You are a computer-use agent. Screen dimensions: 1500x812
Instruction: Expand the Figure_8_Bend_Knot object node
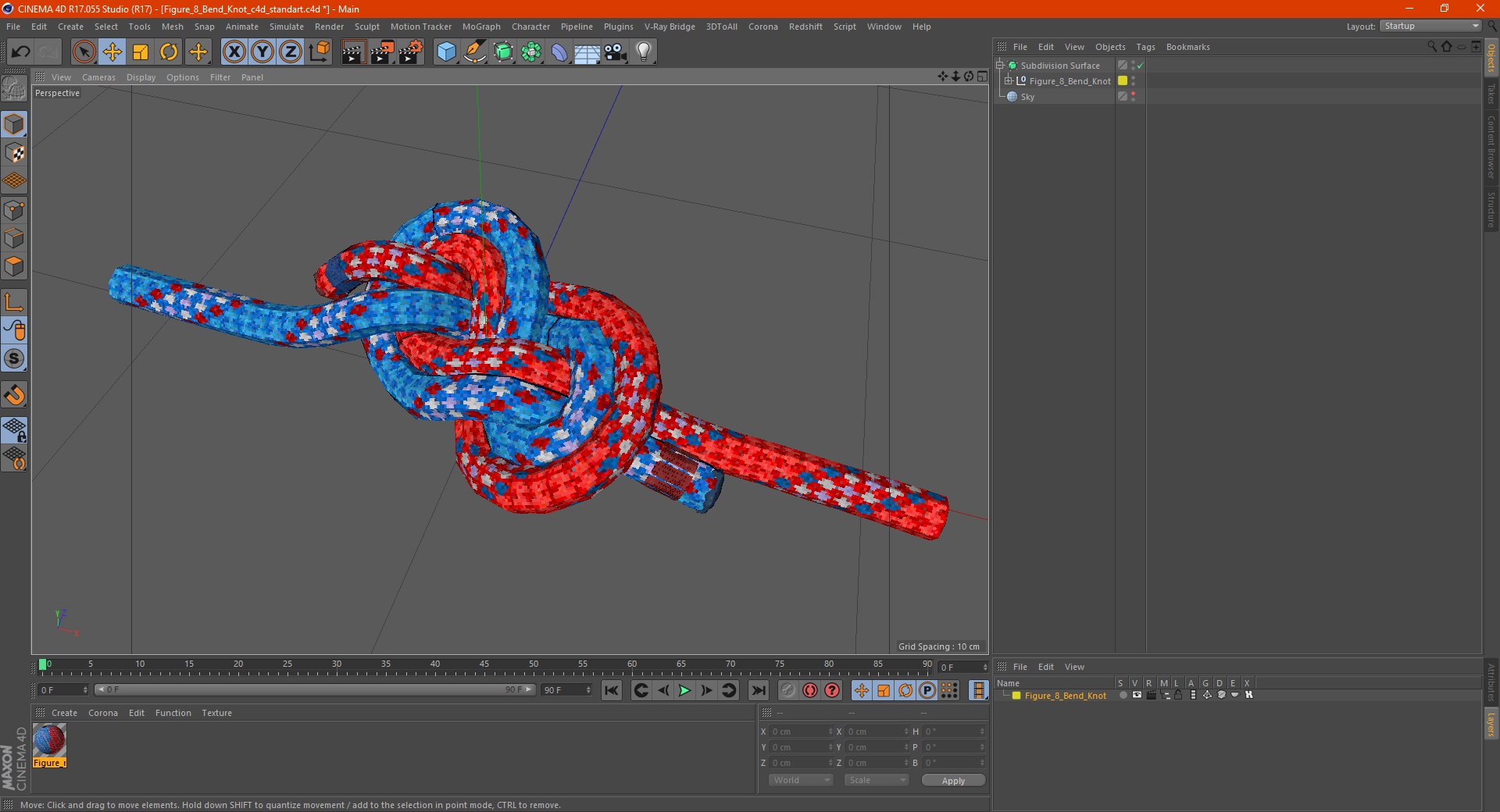click(x=1008, y=81)
